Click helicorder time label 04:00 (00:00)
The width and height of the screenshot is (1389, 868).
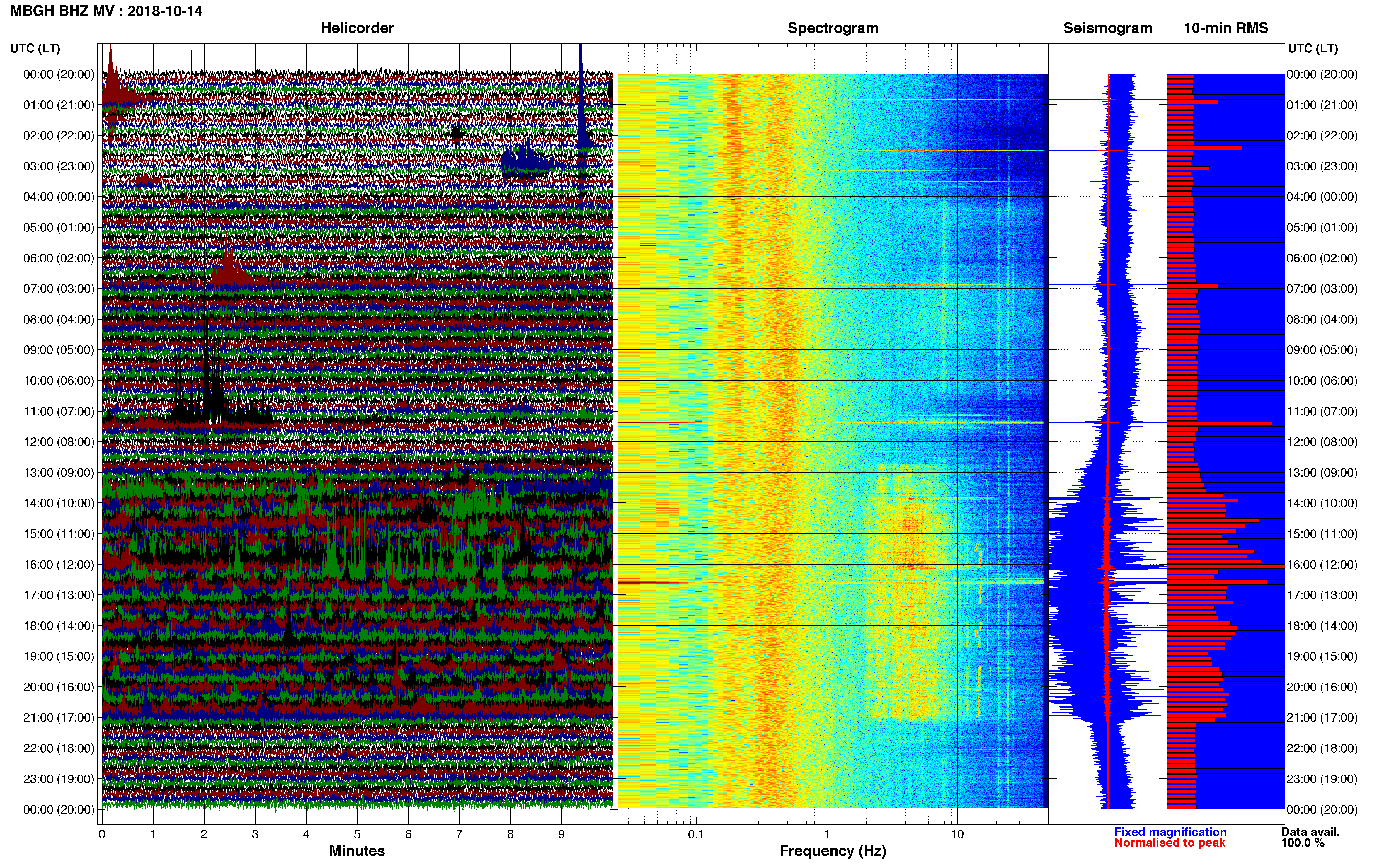tap(59, 197)
